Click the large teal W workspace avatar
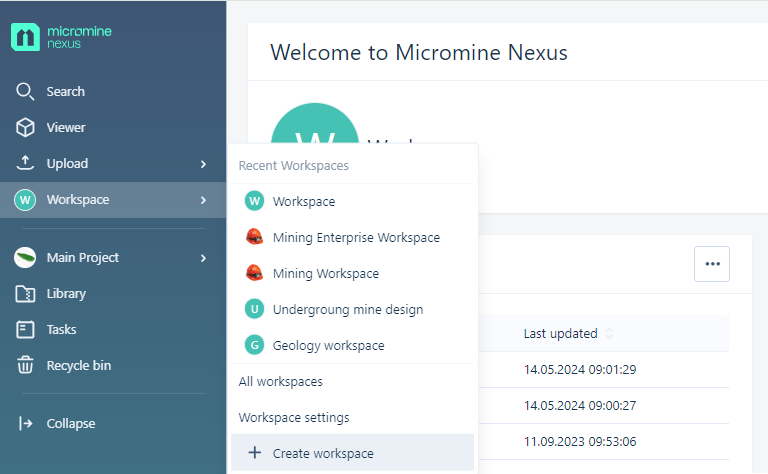Screen dimensions: 768x474 tap(314, 123)
